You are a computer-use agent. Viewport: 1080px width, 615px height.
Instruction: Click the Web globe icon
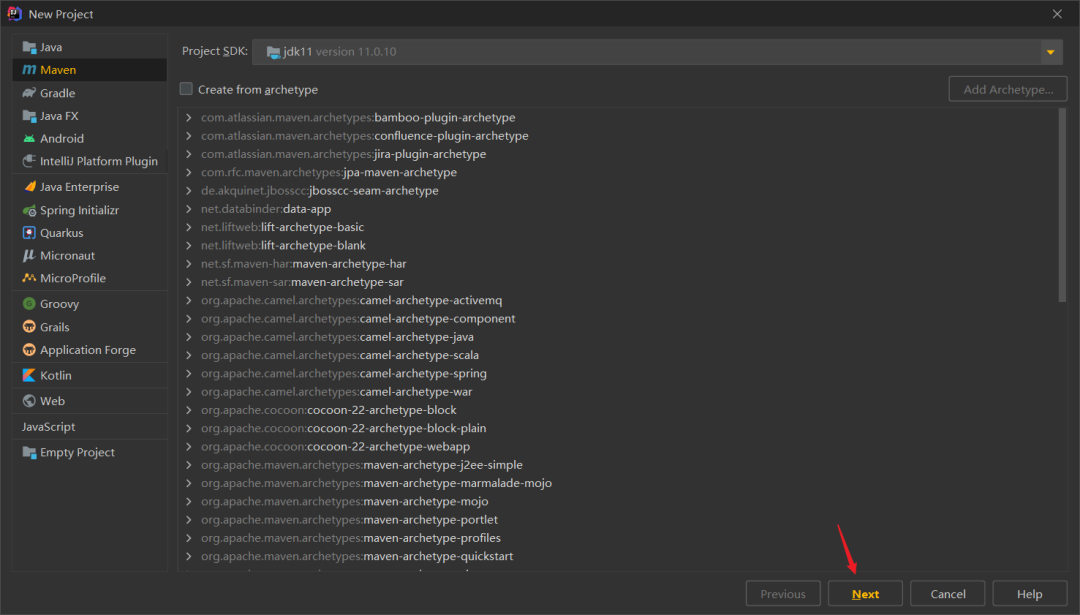click(29, 401)
